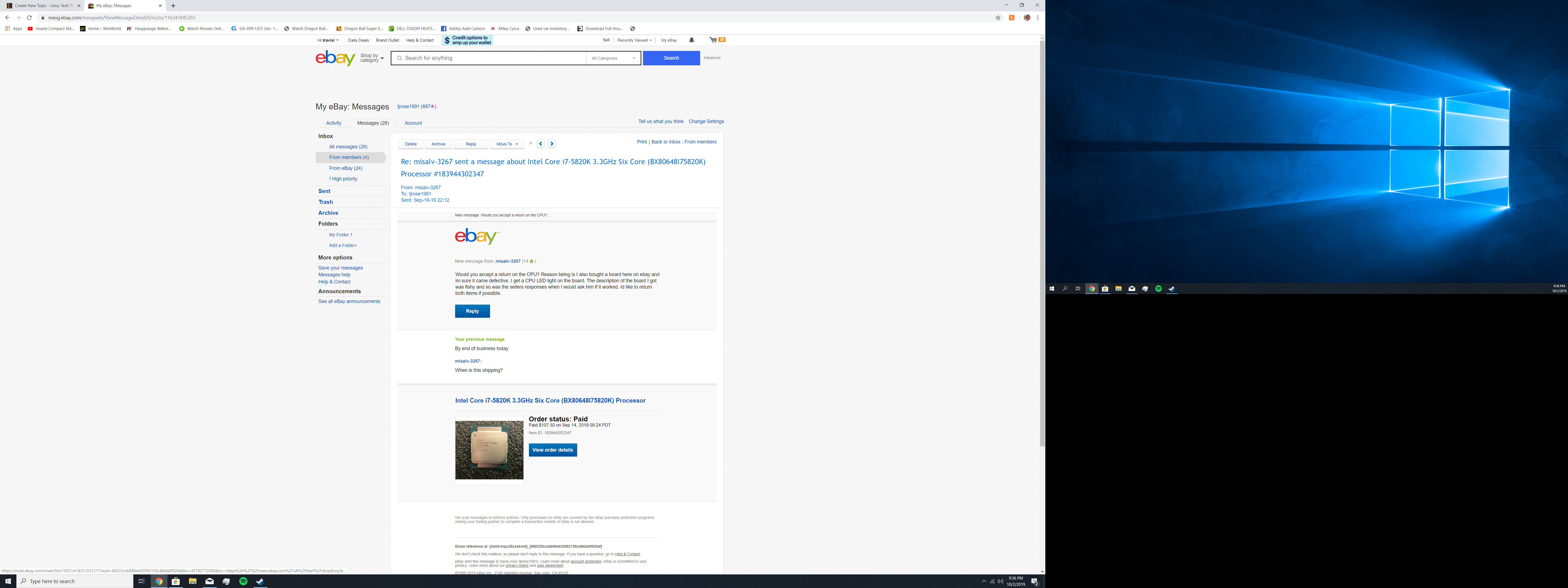Expand the Recently Viewed dropdown
Screen dimensions: 1568x588
coord(634,40)
